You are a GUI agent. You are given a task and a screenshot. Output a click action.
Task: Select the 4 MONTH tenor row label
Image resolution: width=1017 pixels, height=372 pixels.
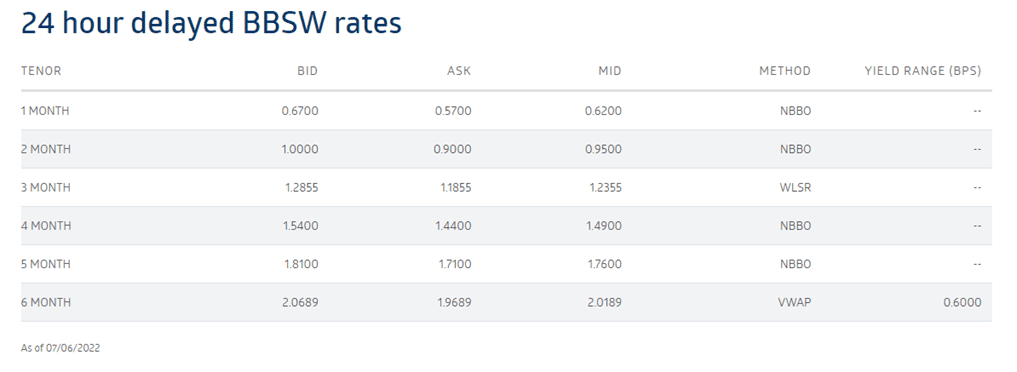click(x=46, y=226)
